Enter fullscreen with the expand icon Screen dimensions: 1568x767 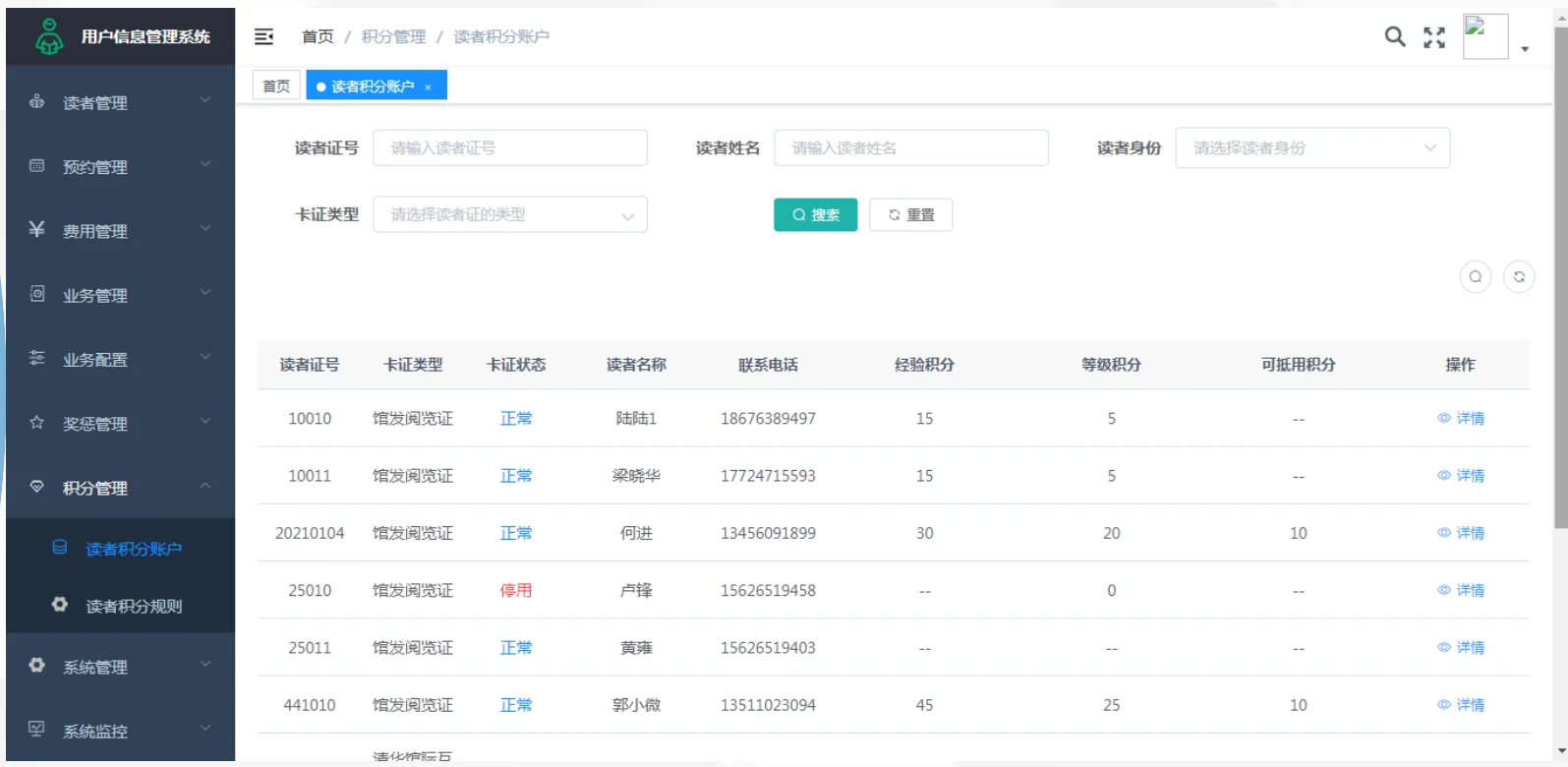point(1434,37)
